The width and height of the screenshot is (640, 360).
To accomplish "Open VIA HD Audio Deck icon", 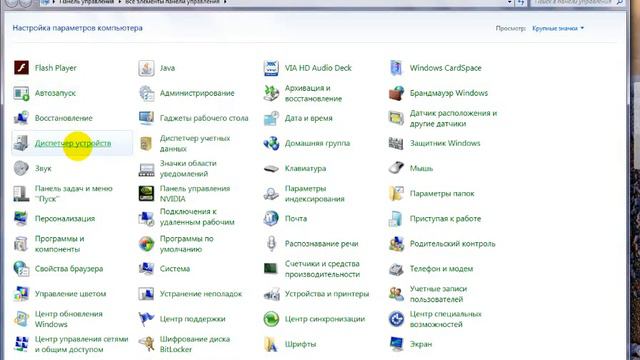I will tap(271, 68).
